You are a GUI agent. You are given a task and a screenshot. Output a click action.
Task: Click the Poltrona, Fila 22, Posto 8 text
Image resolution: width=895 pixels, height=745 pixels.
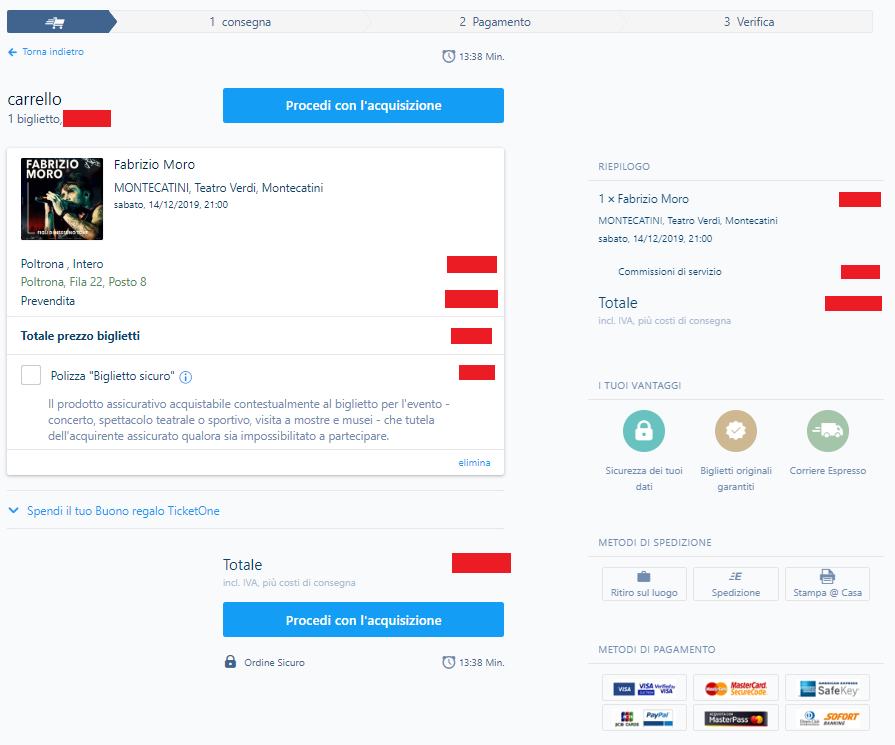83,281
